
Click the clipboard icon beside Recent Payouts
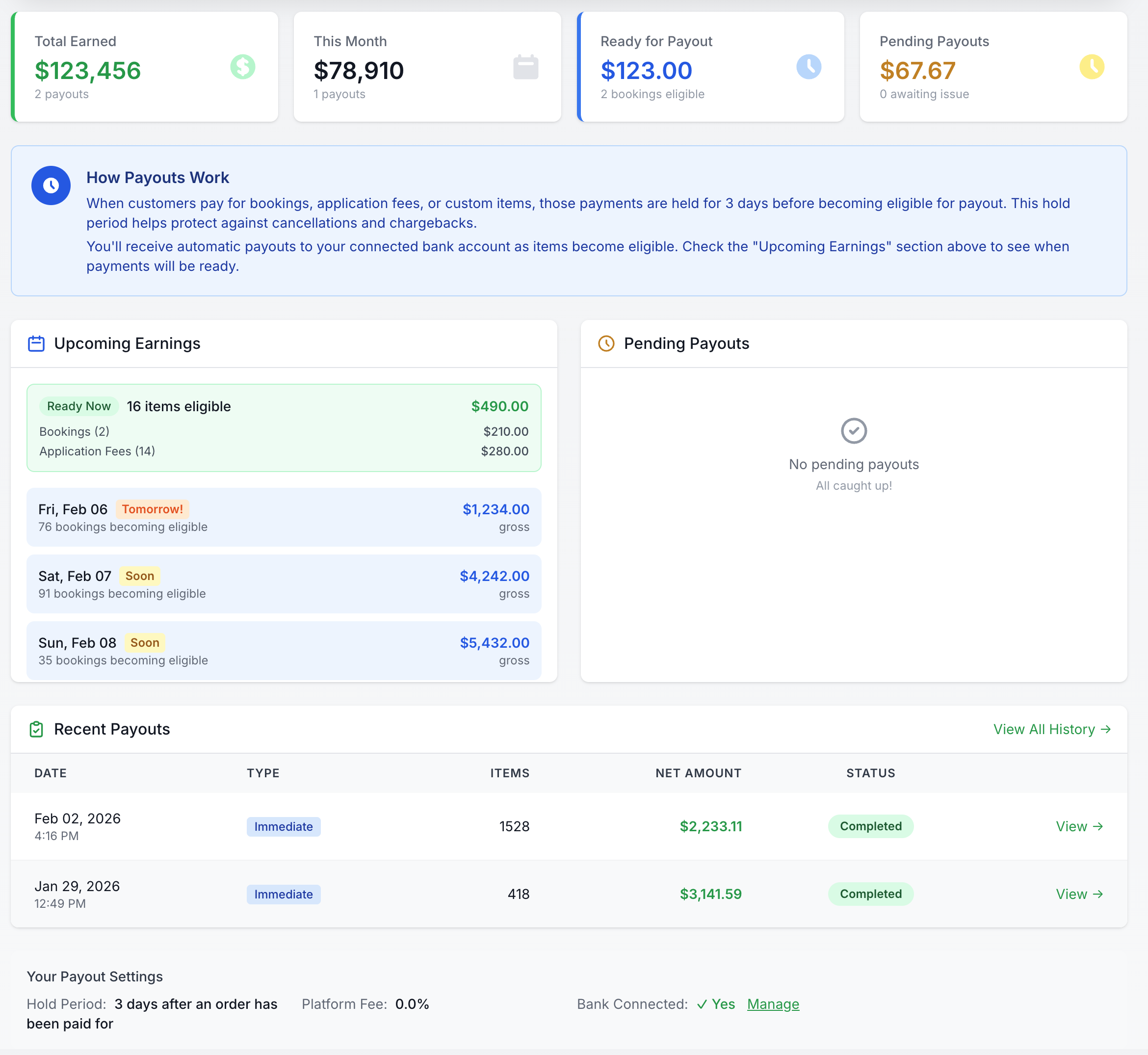(36, 729)
